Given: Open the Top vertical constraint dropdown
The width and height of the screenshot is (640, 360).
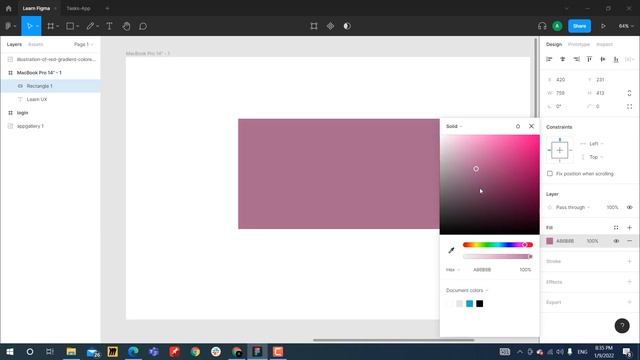Looking at the screenshot, I should coord(596,157).
